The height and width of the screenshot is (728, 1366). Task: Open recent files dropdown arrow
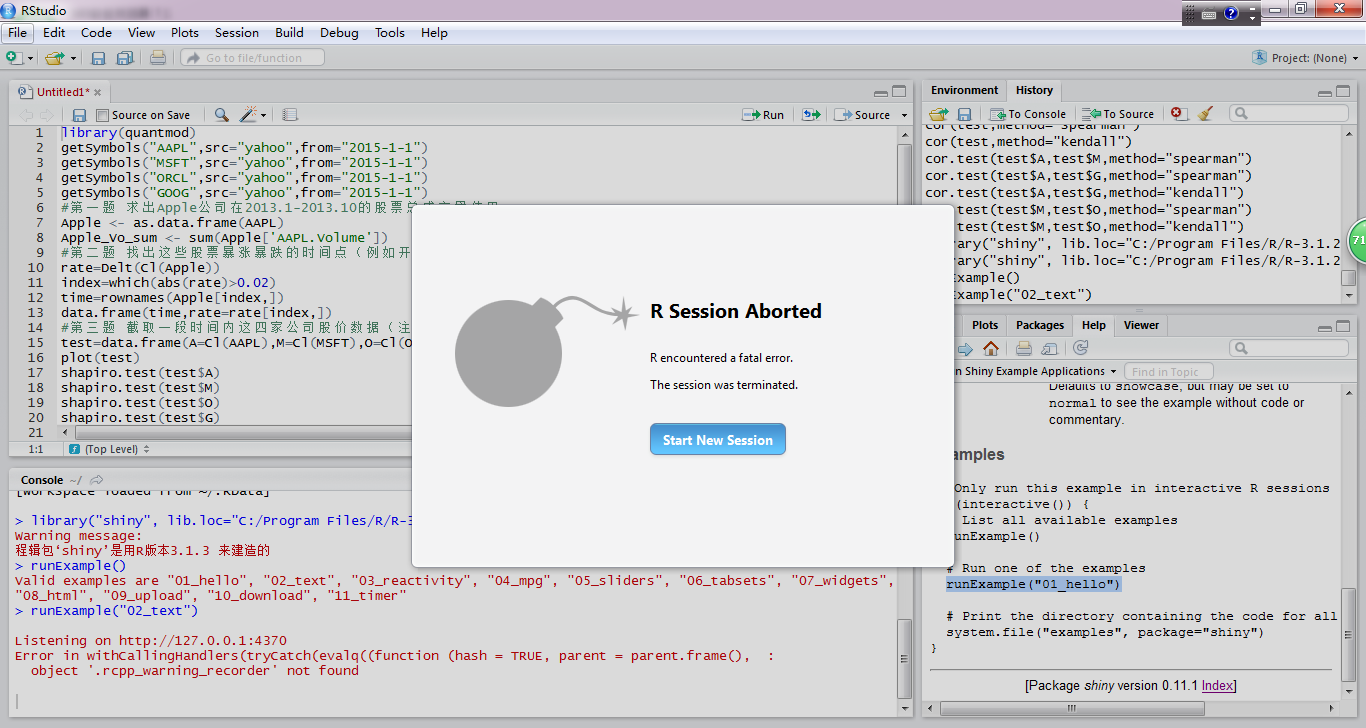tap(73, 58)
